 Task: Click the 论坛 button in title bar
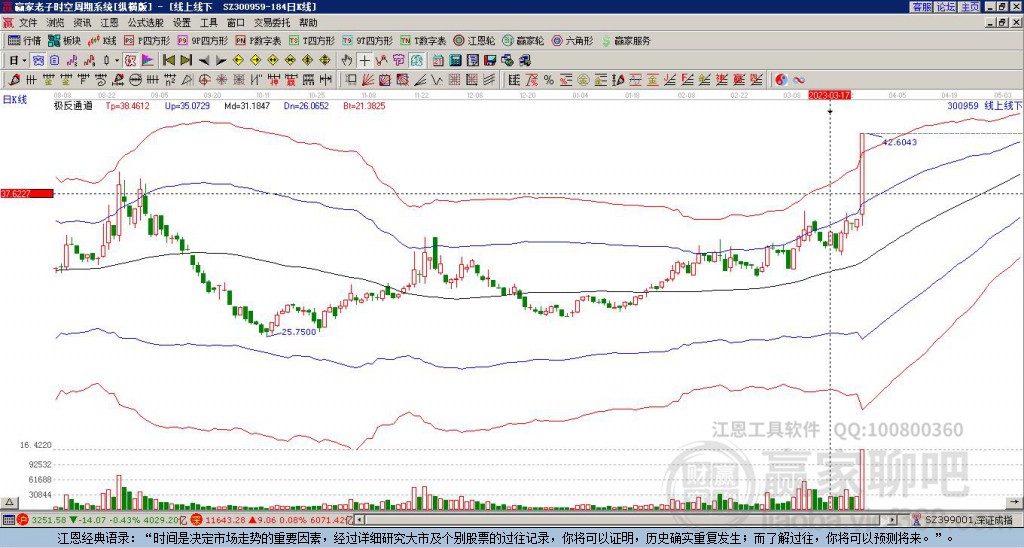coord(946,6)
